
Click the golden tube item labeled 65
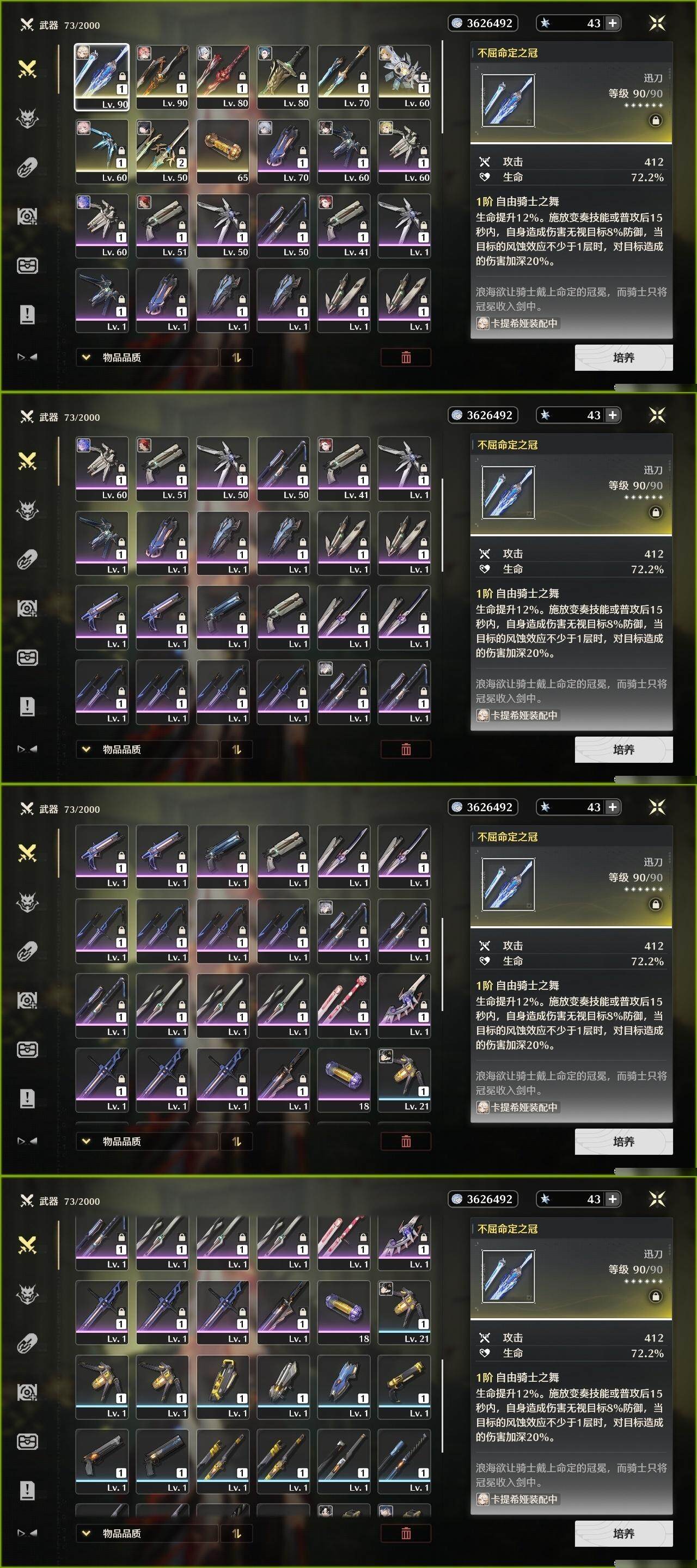click(223, 151)
